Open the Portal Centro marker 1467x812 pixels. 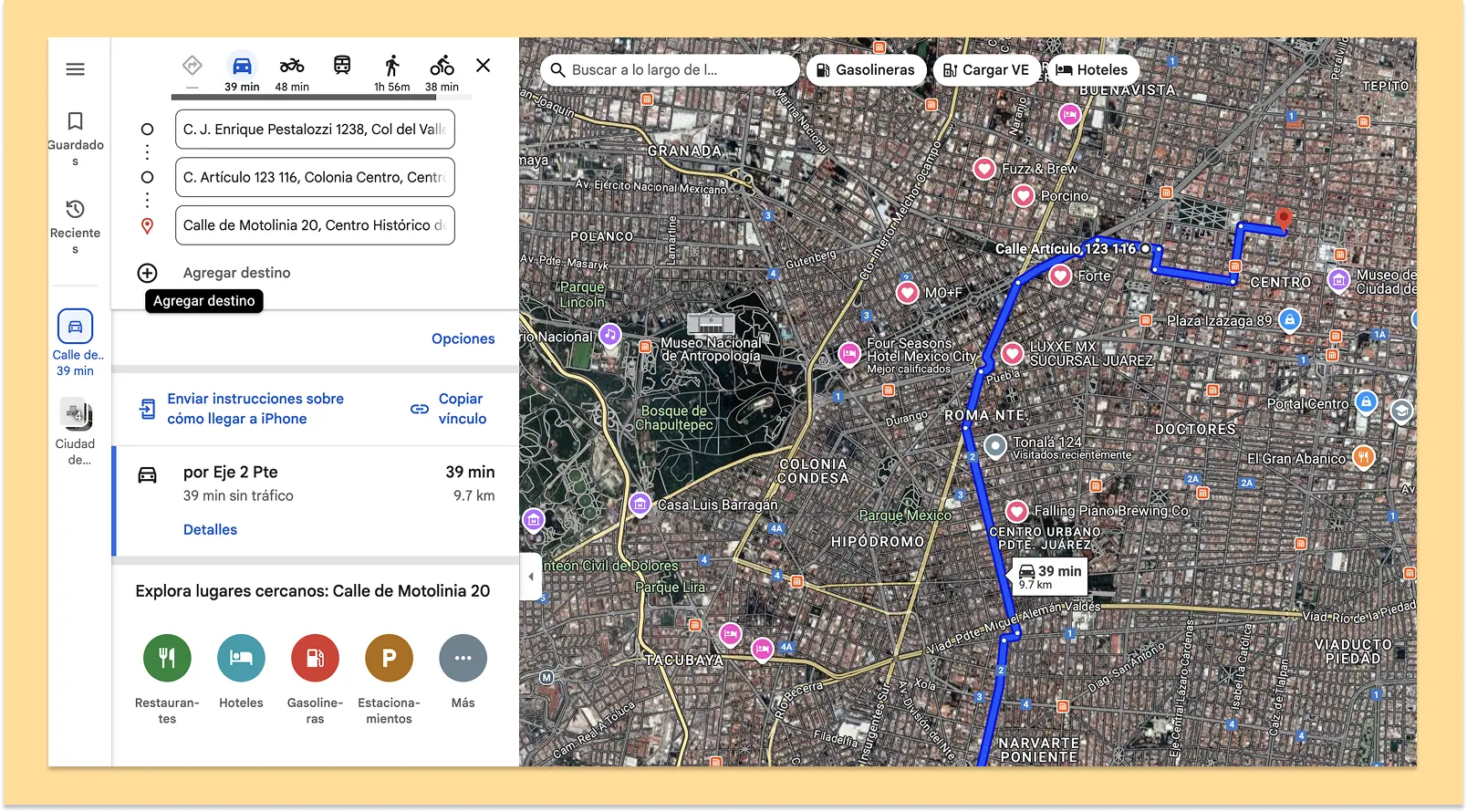pos(1366,401)
